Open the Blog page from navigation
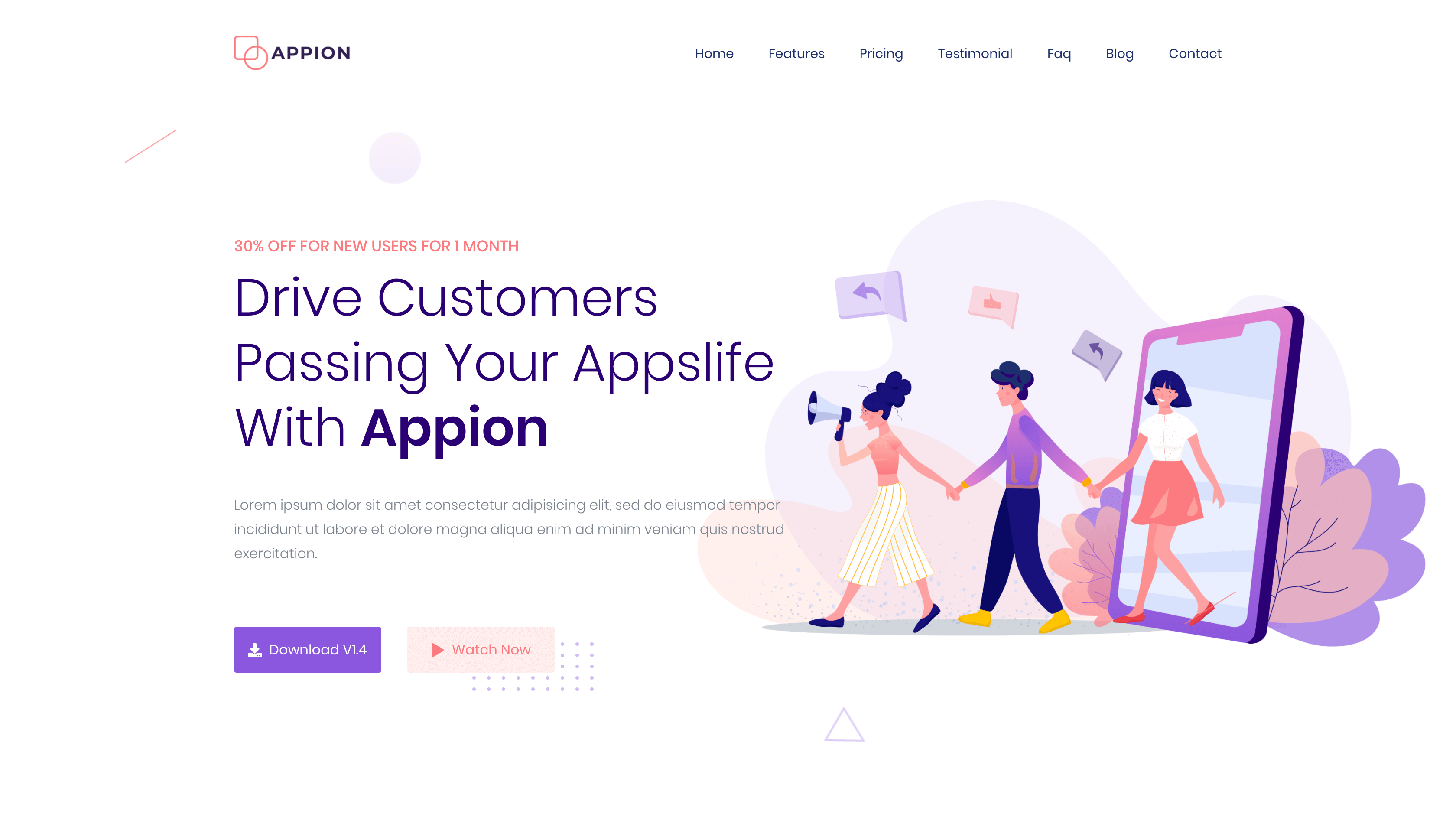The width and height of the screenshot is (1456, 814). [x=1119, y=53]
